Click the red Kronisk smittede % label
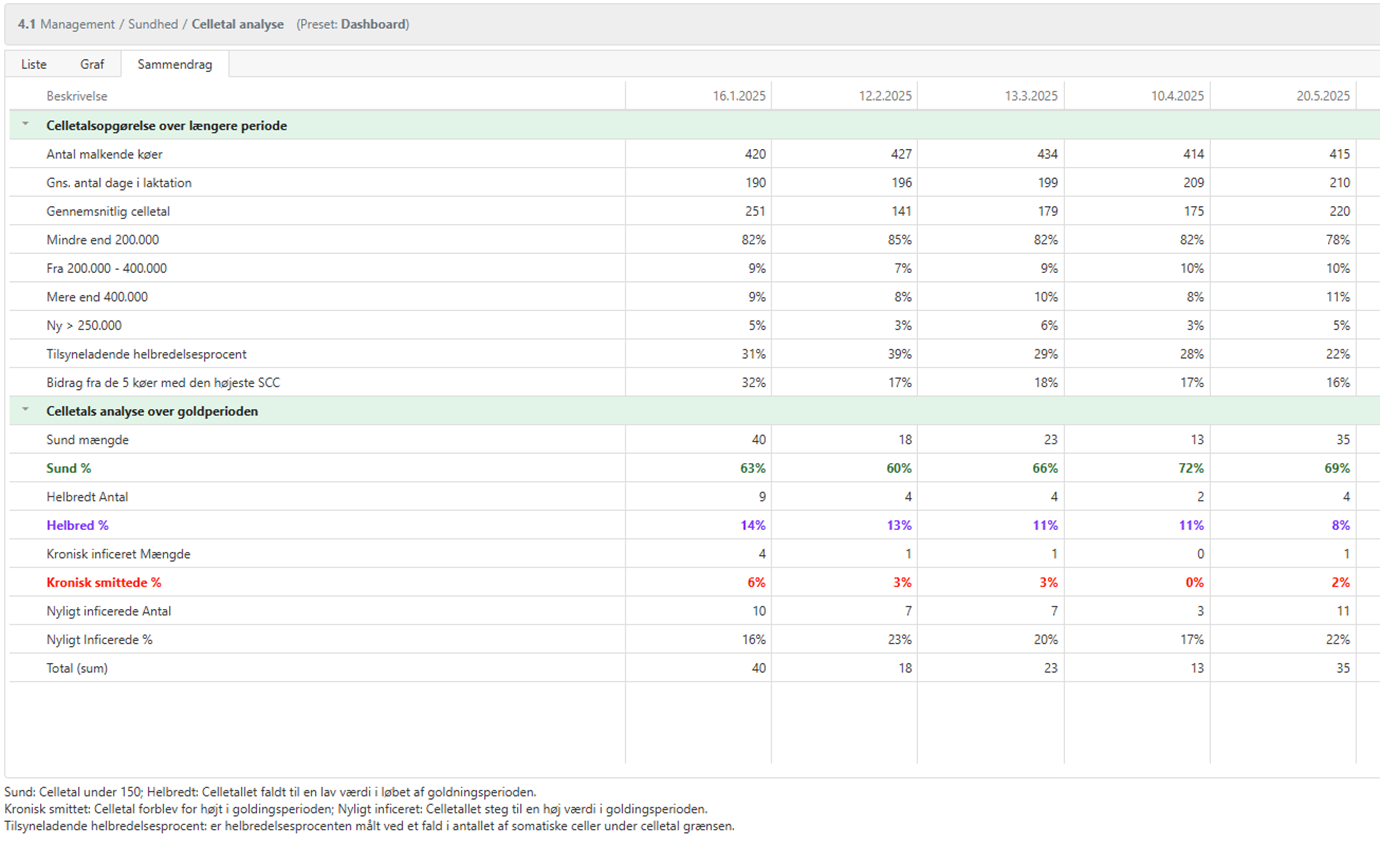This screenshot has width=1380, height=845. click(x=103, y=582)
